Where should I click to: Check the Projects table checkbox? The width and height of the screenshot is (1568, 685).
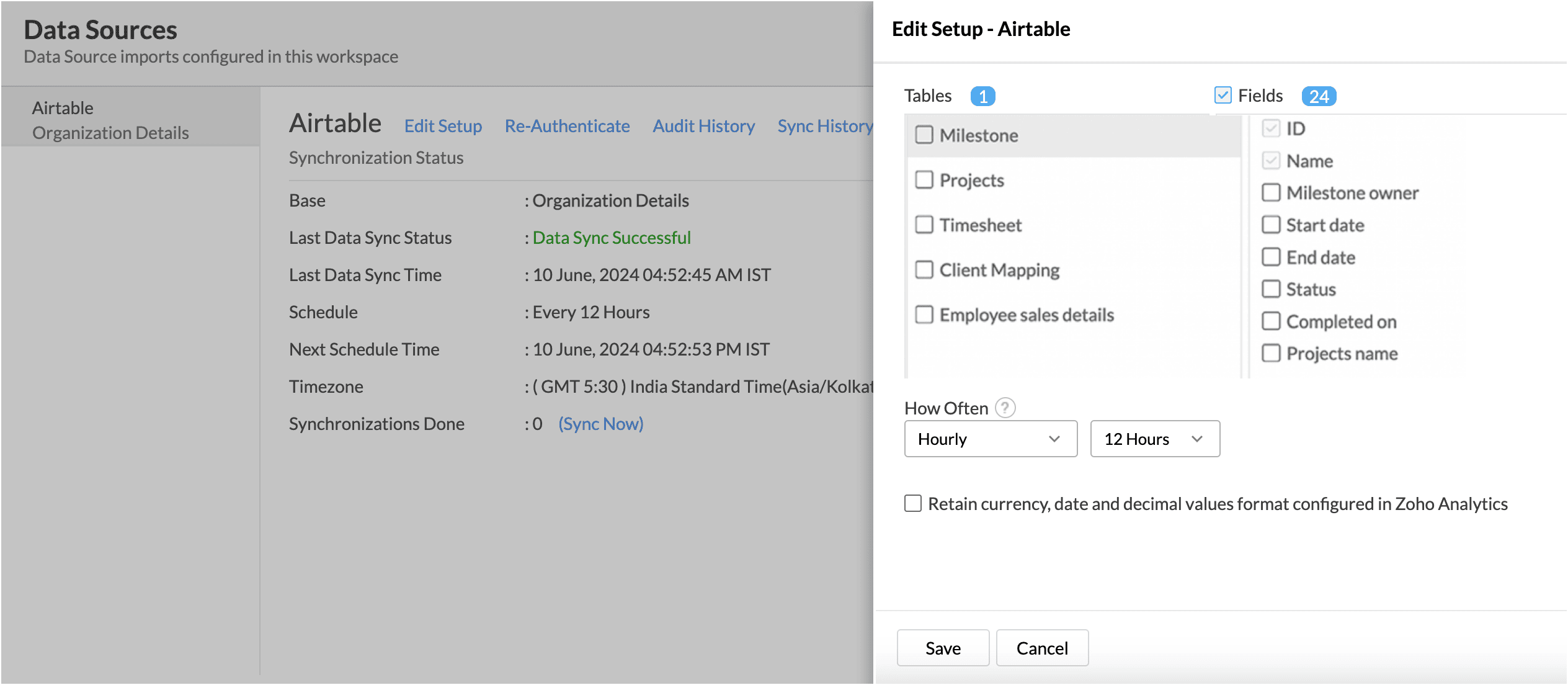(x=924, y=180)
